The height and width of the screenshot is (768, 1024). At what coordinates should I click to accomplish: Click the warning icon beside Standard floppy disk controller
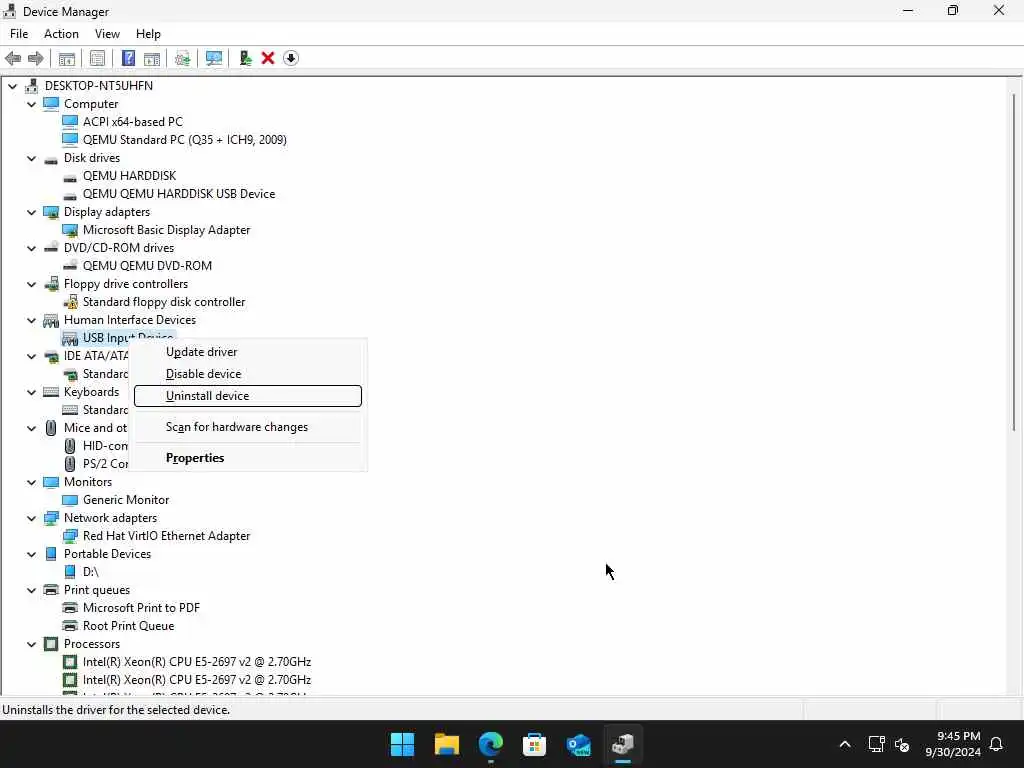click(70, 302)
